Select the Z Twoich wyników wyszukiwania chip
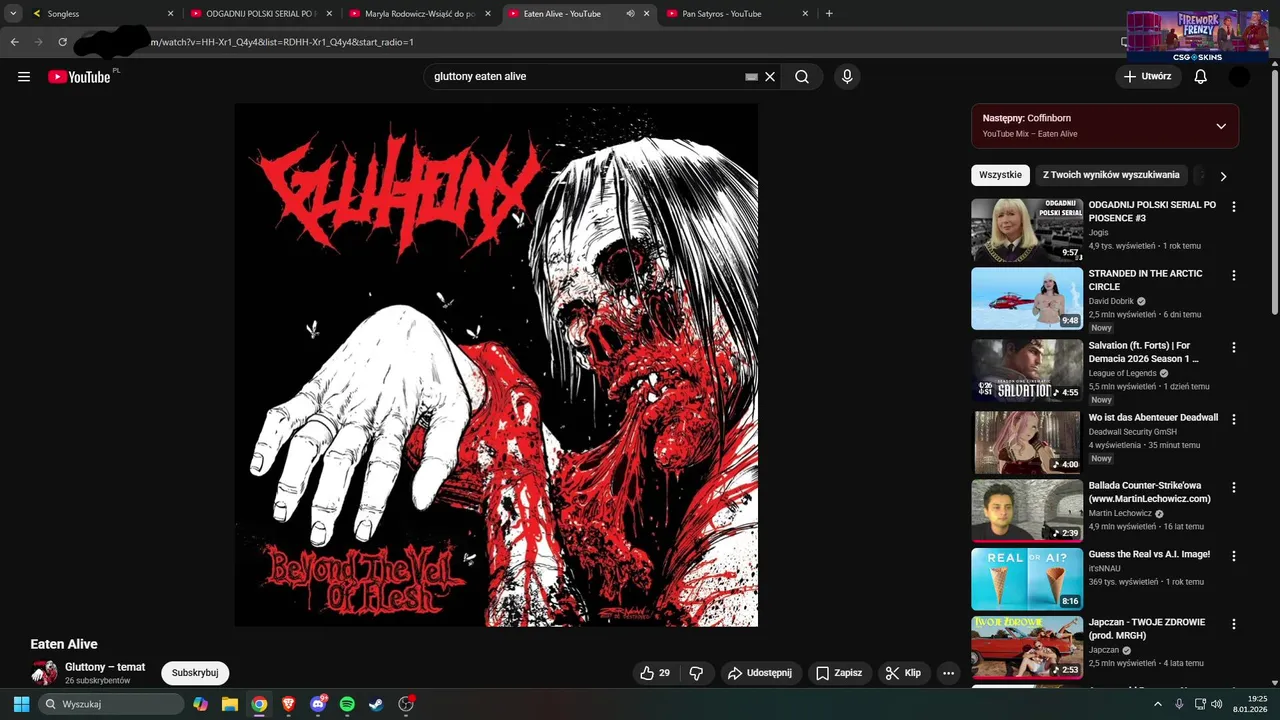 point(1111,175)
